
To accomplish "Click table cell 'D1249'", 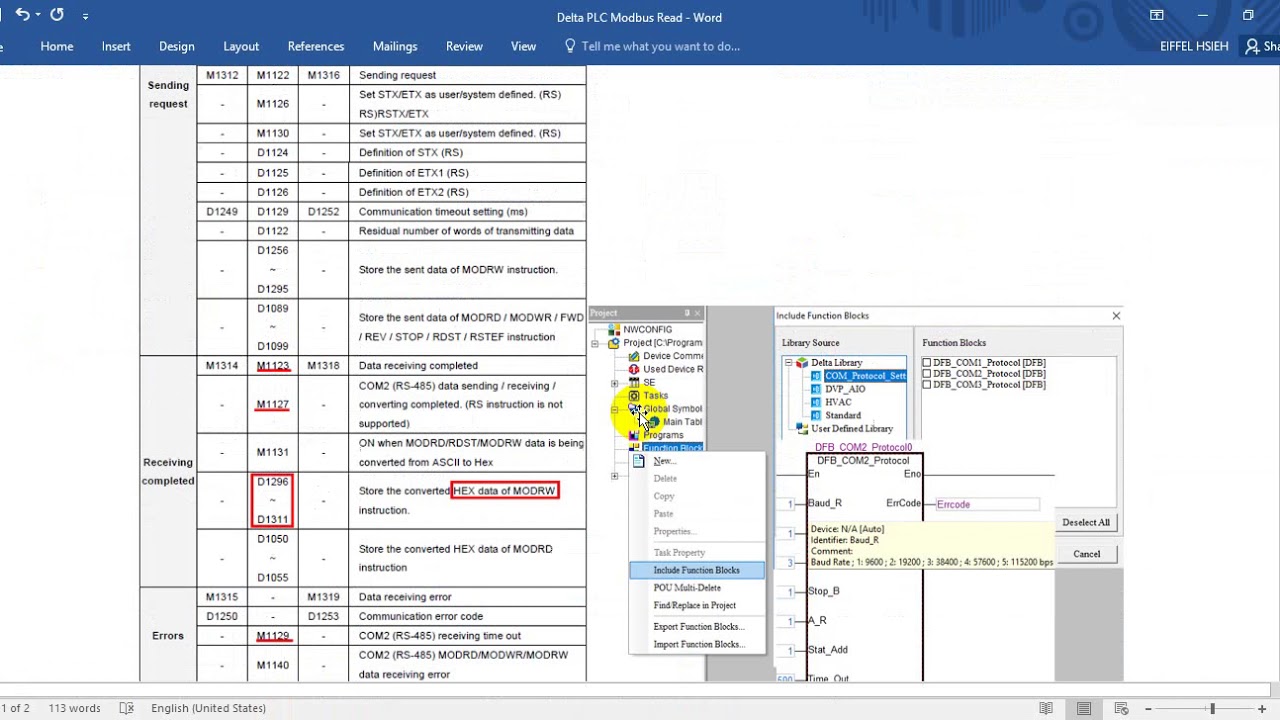I will [x=222, y=212].
